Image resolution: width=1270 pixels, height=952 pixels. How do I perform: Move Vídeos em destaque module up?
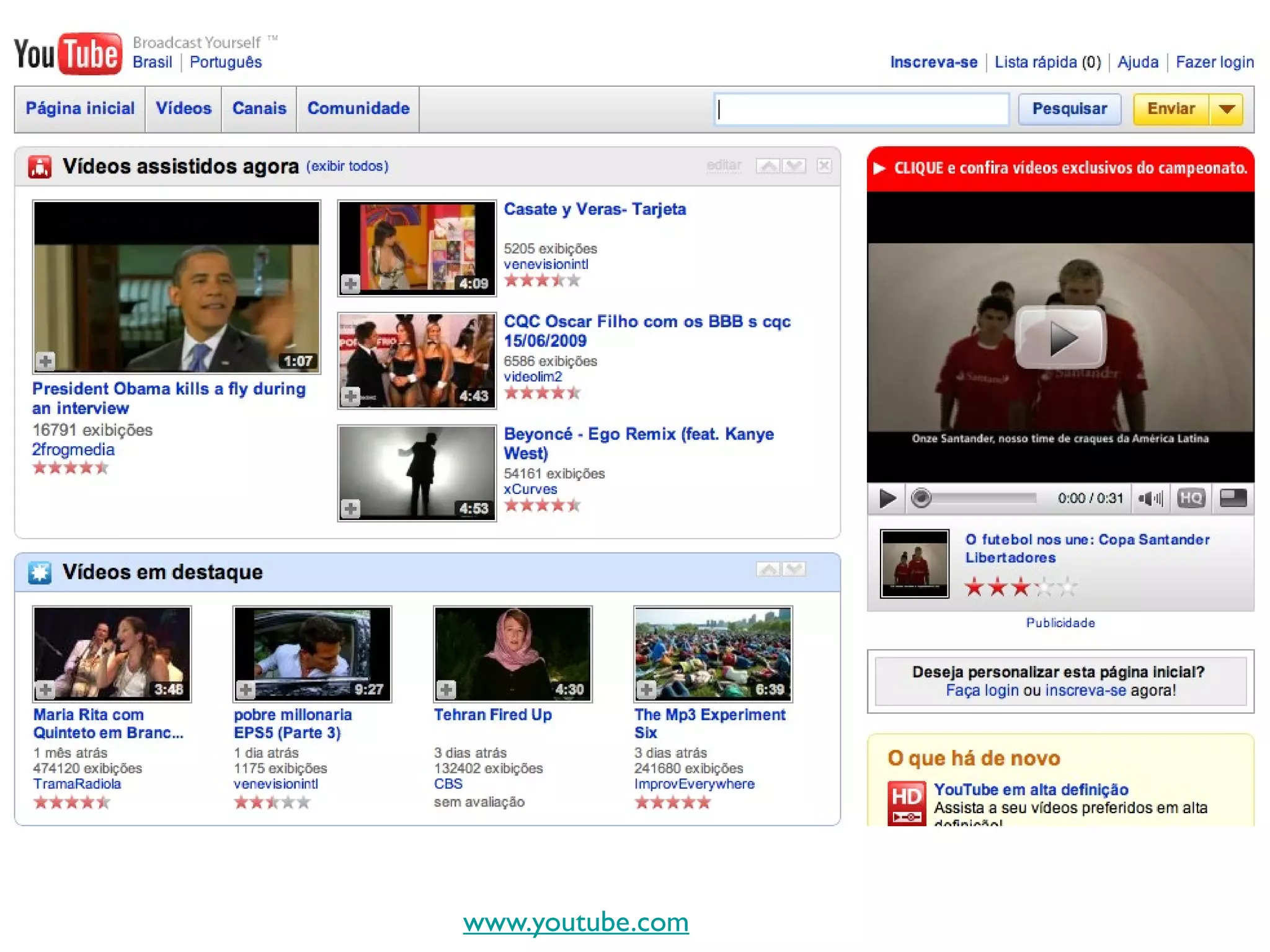click(768, 569)
